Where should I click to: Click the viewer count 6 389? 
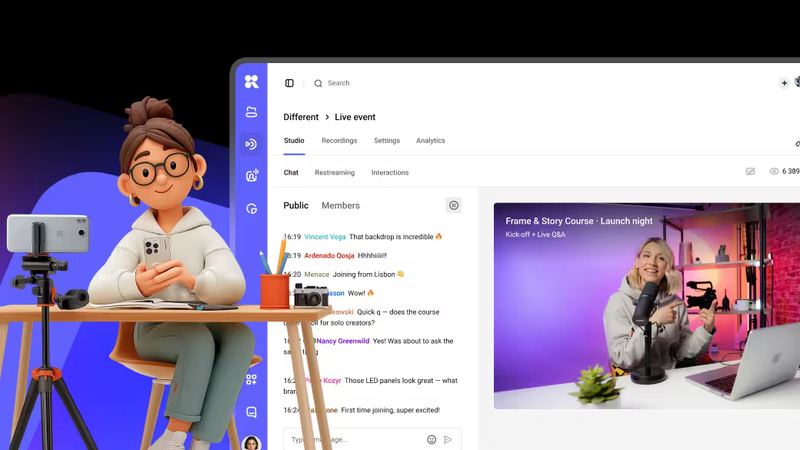coord(791,171)
